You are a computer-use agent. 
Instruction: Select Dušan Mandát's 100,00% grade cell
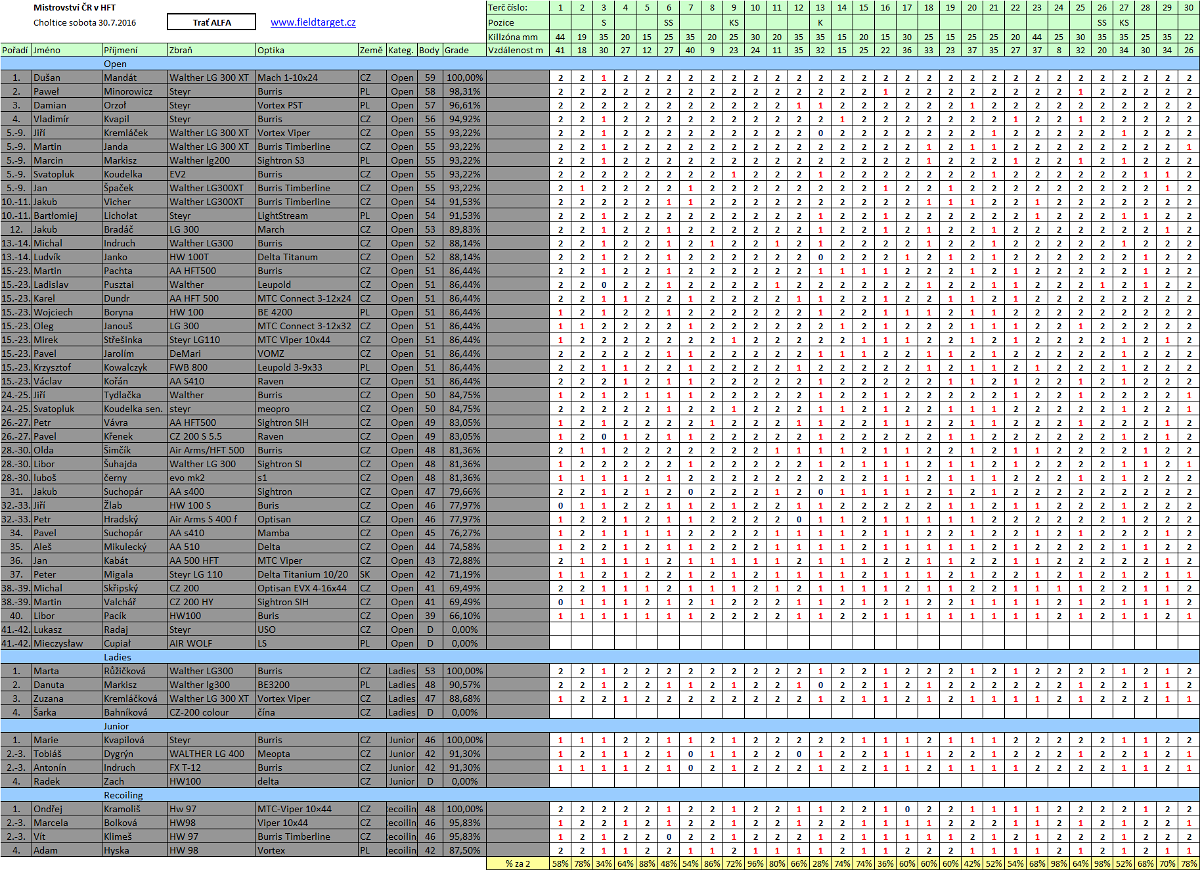point(461,77)
